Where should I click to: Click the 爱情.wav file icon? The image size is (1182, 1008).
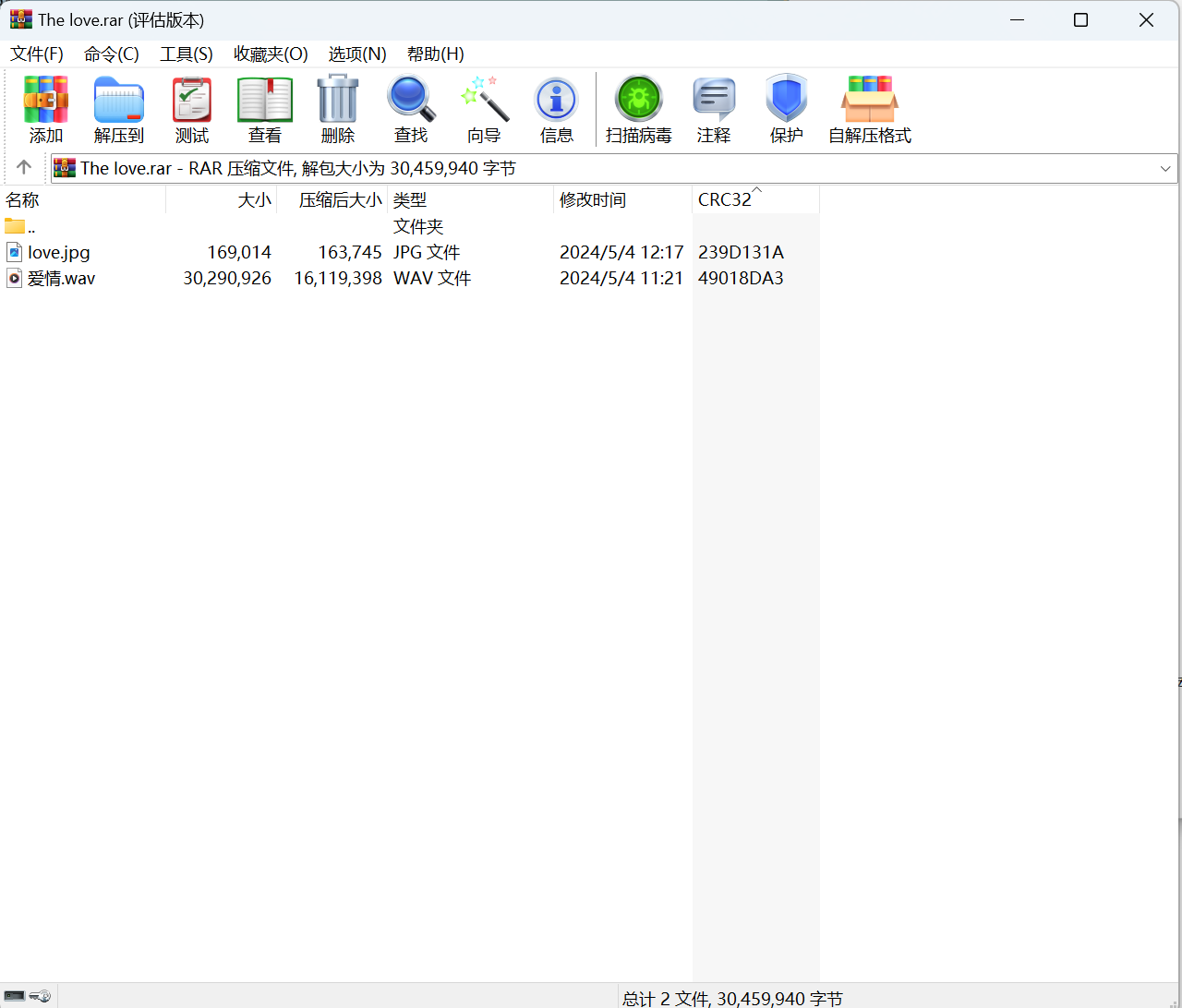point(14,278)
